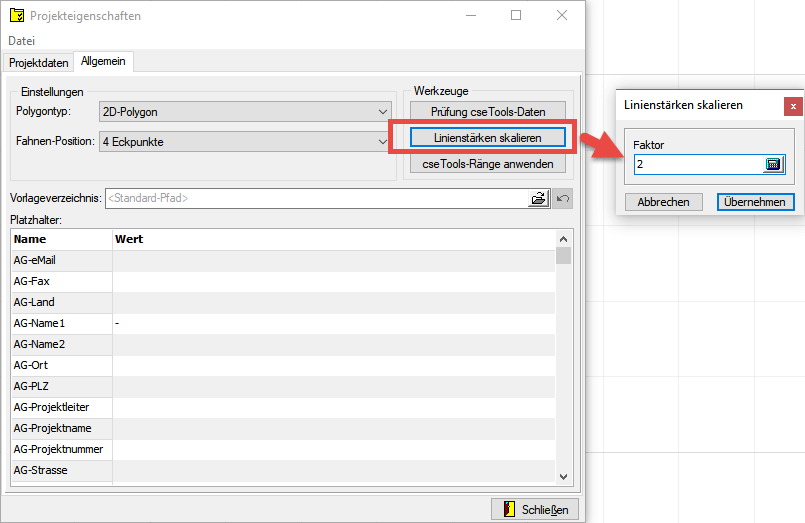Switch to the Projektdaten tab

(x=39, y=62)
